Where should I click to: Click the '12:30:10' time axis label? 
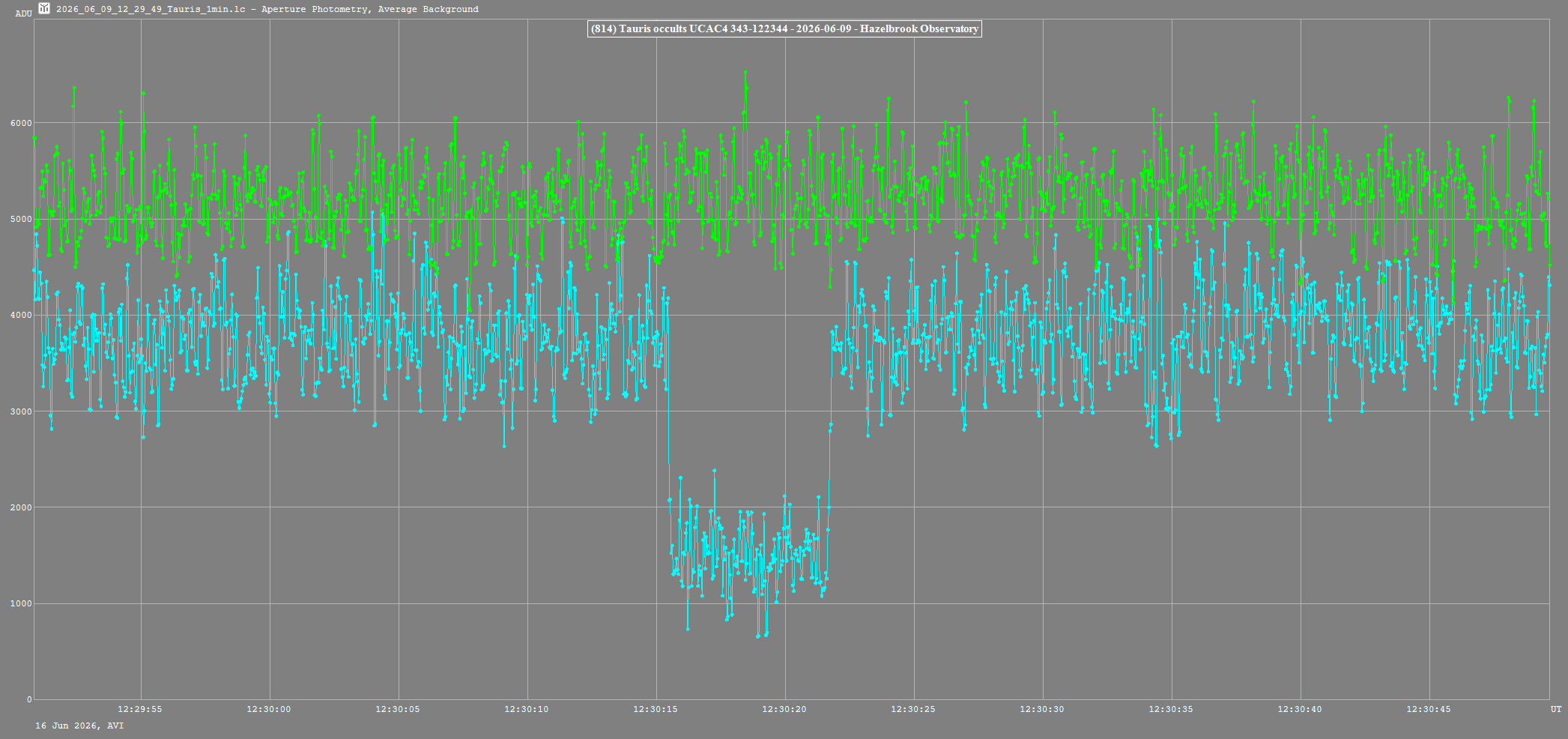tap(527, 709)
